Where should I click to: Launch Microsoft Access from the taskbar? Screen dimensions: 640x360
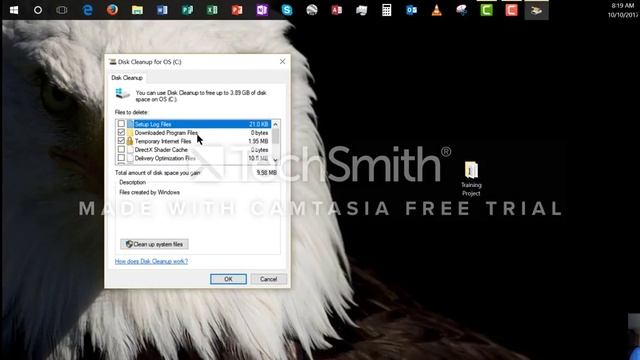tap(337, 10)
